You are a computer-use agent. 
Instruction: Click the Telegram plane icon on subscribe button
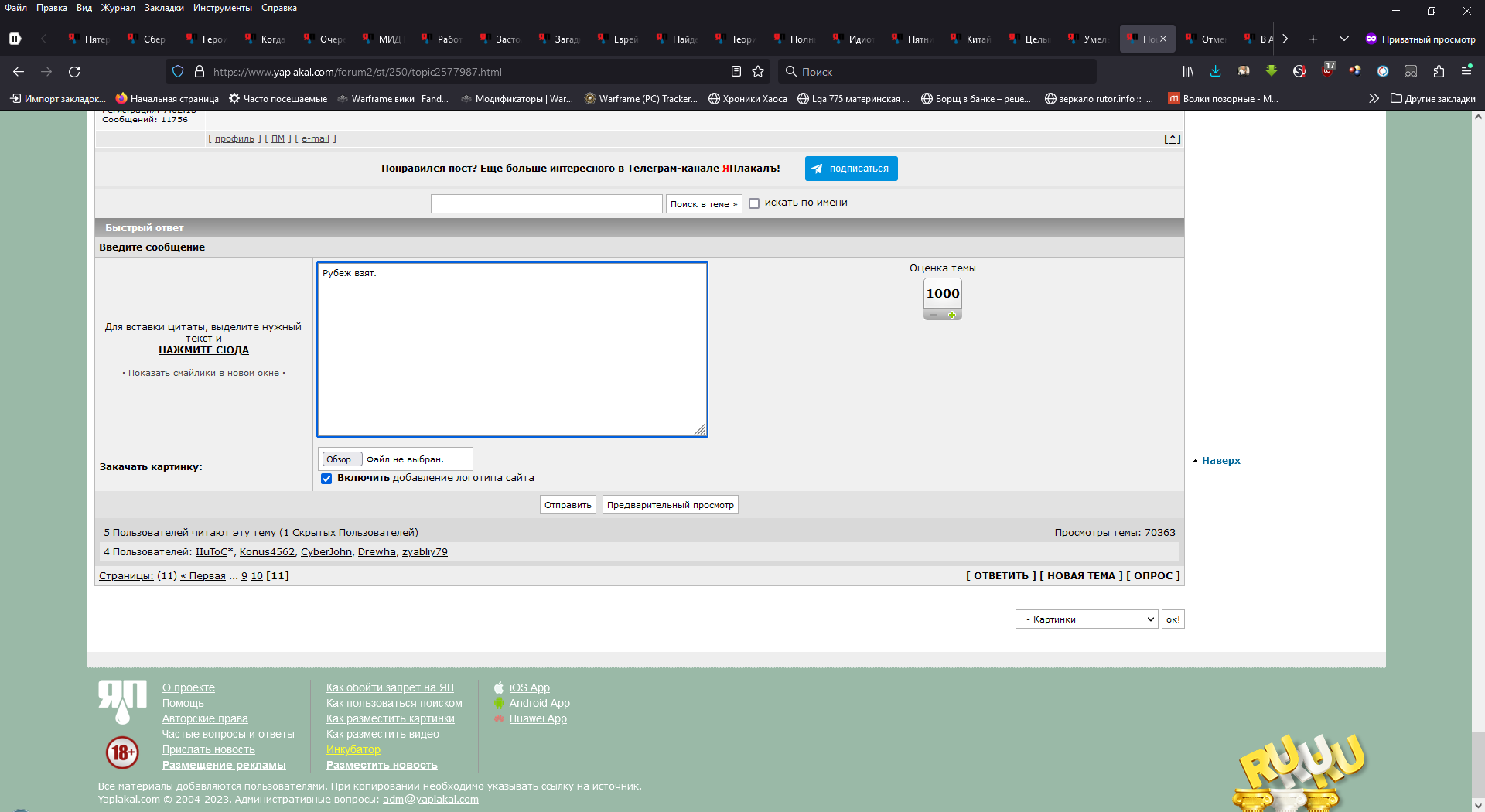pos(817,169)
